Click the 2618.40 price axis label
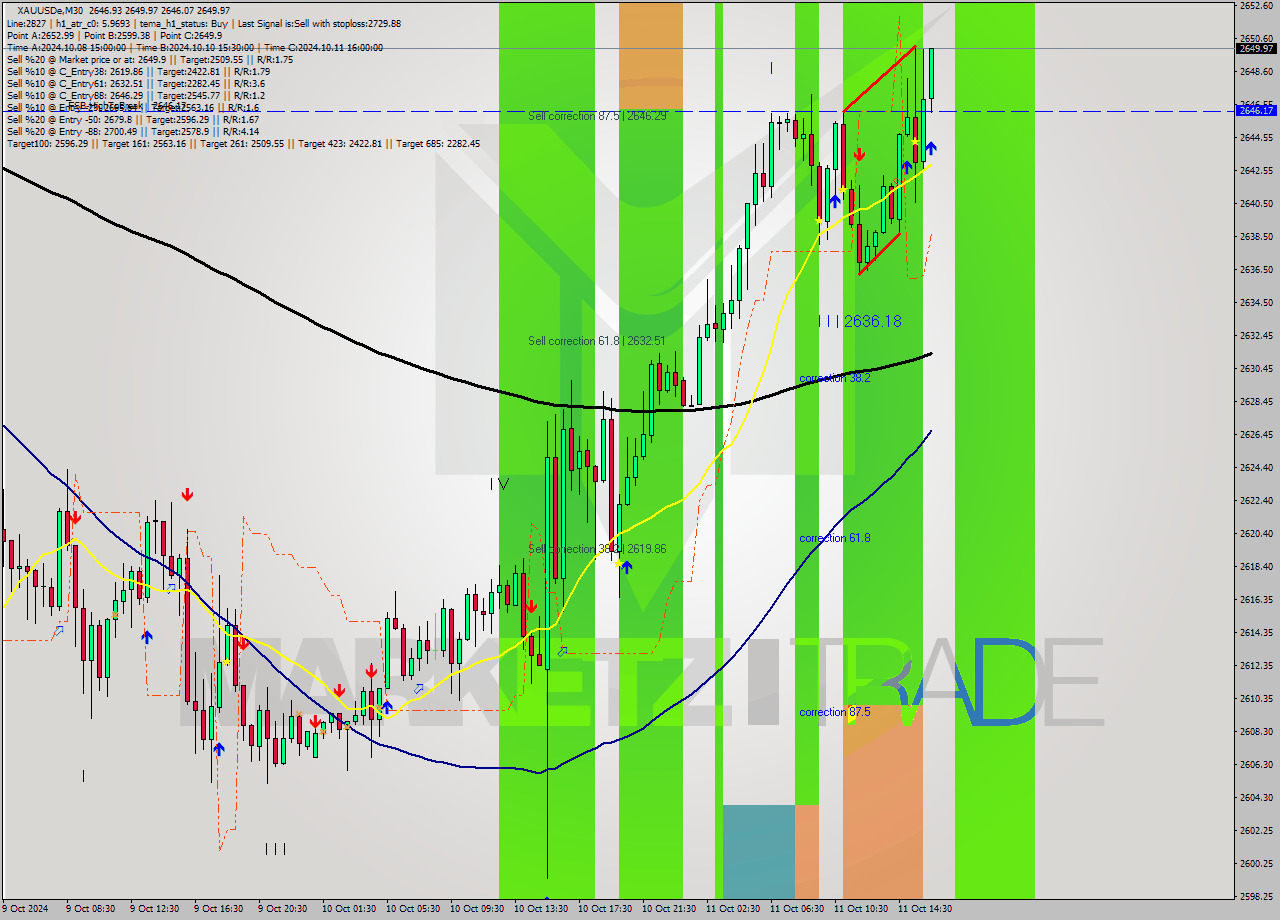The height and width of the screenshot is (920, 1280). point(1256,567)
